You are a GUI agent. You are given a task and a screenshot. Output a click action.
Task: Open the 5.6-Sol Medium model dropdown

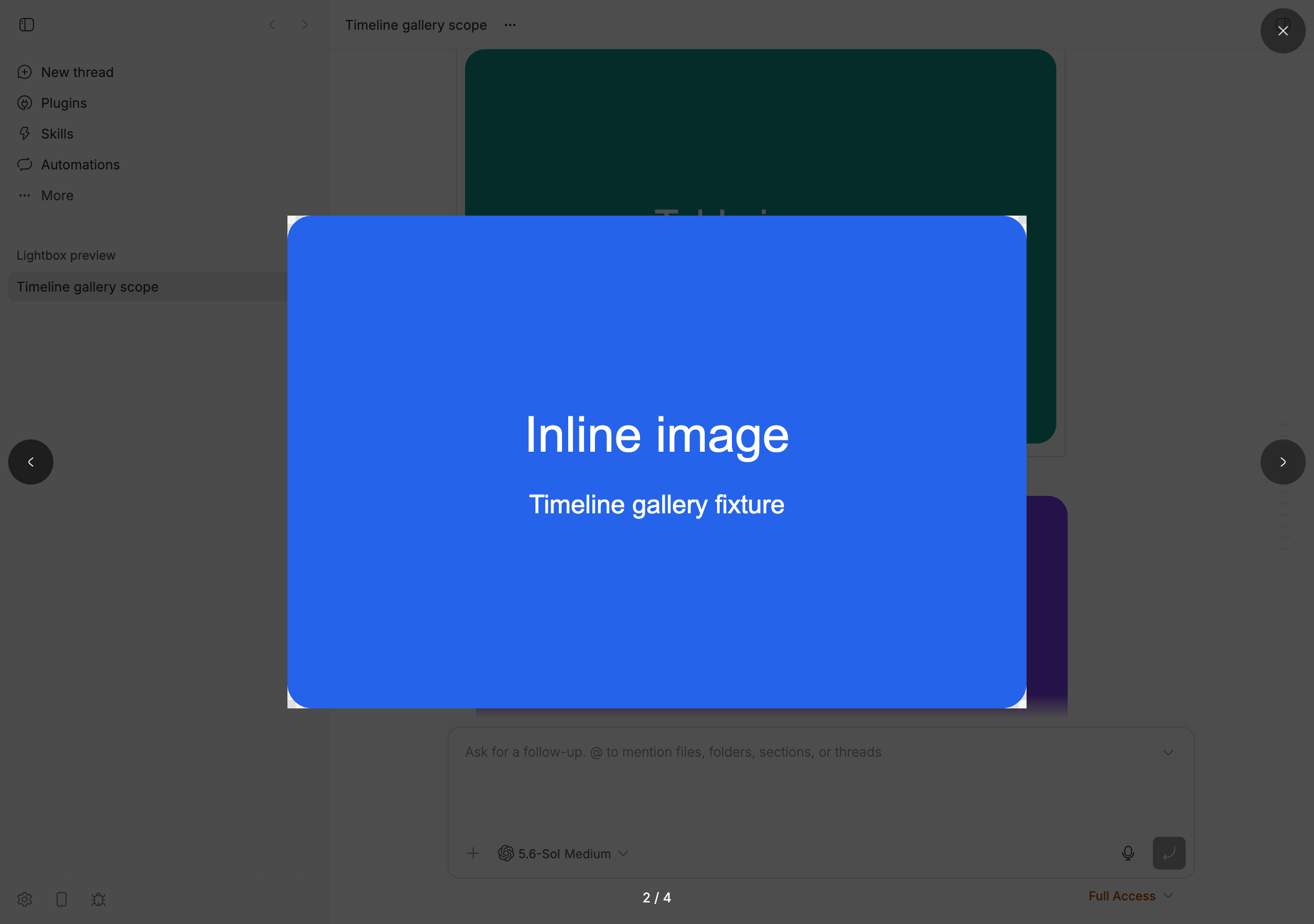[563, 853]
